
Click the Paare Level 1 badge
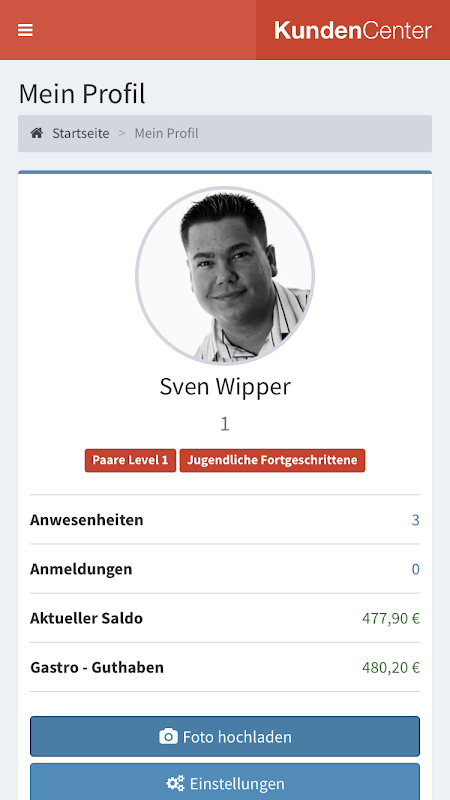(x=130, y=460)
